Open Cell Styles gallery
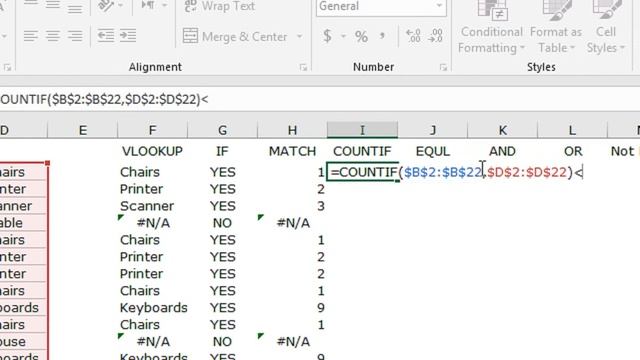Screen dimensions: 640x360 click(x=606, y=28)
